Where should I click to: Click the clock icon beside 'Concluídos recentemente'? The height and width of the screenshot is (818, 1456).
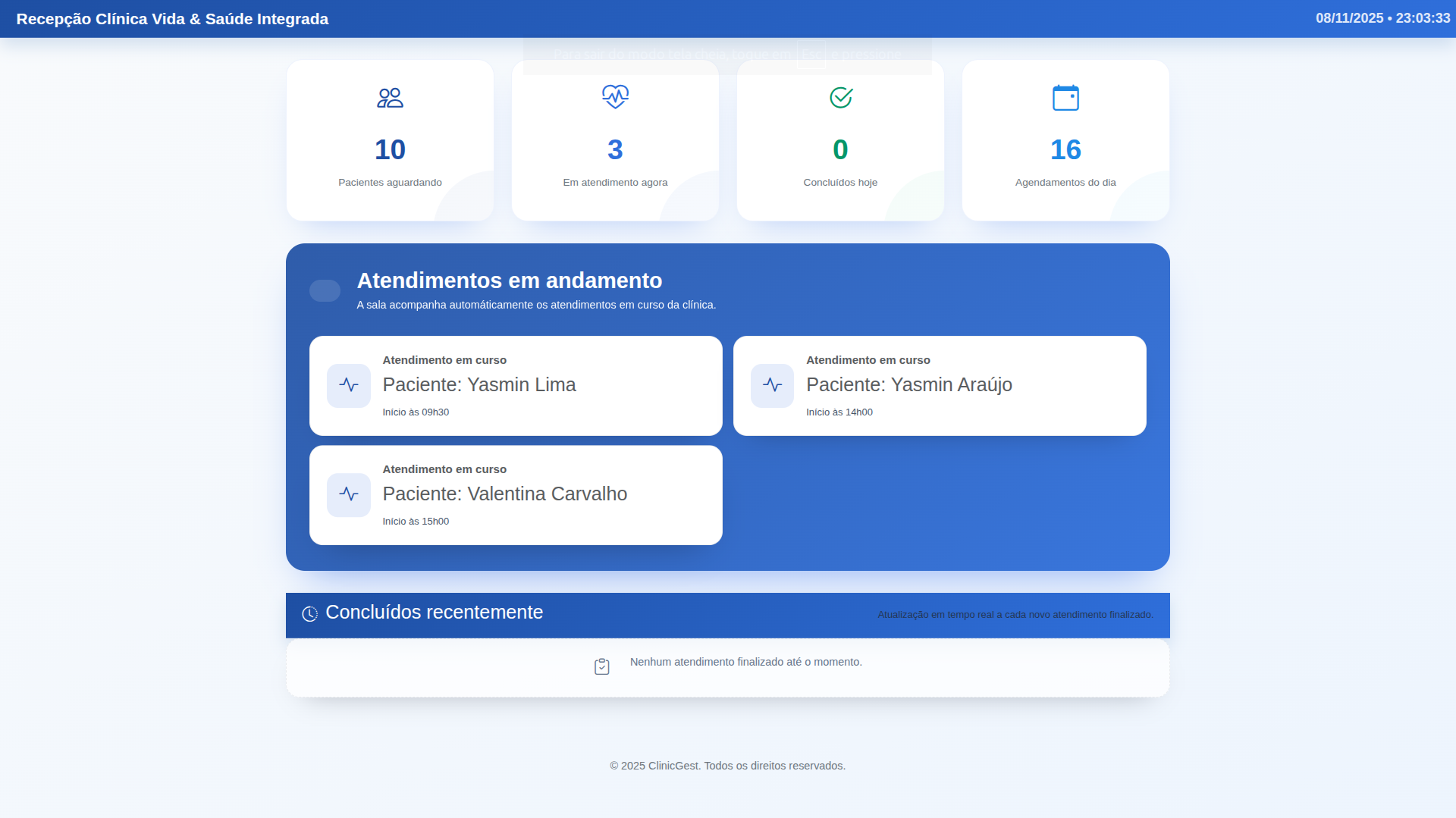[x=309, y=614]
